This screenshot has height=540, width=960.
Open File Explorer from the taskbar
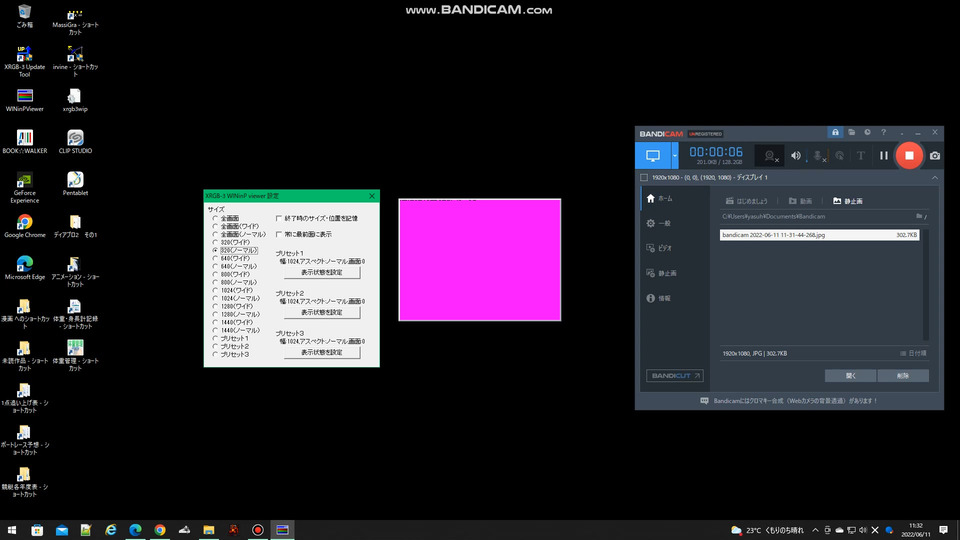click(x=209, y=530)
